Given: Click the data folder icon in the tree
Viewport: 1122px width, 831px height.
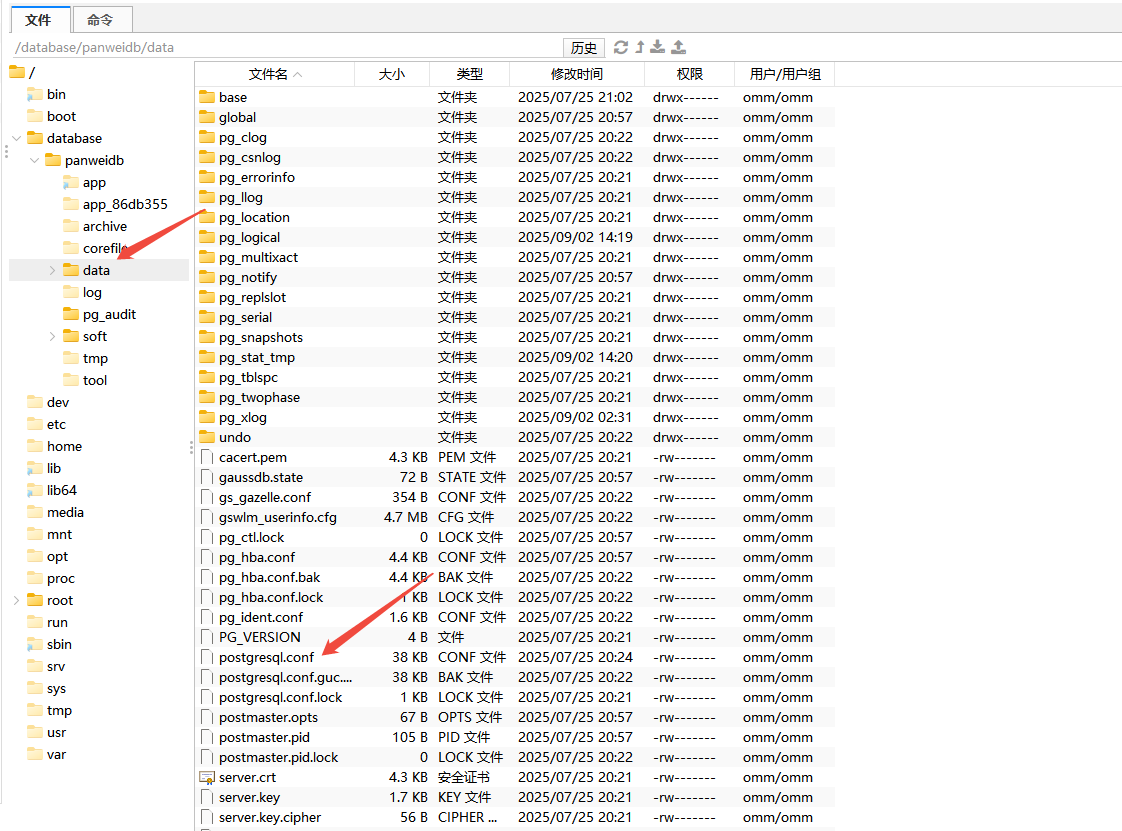Looking at the screenshot, I should 71,270.
